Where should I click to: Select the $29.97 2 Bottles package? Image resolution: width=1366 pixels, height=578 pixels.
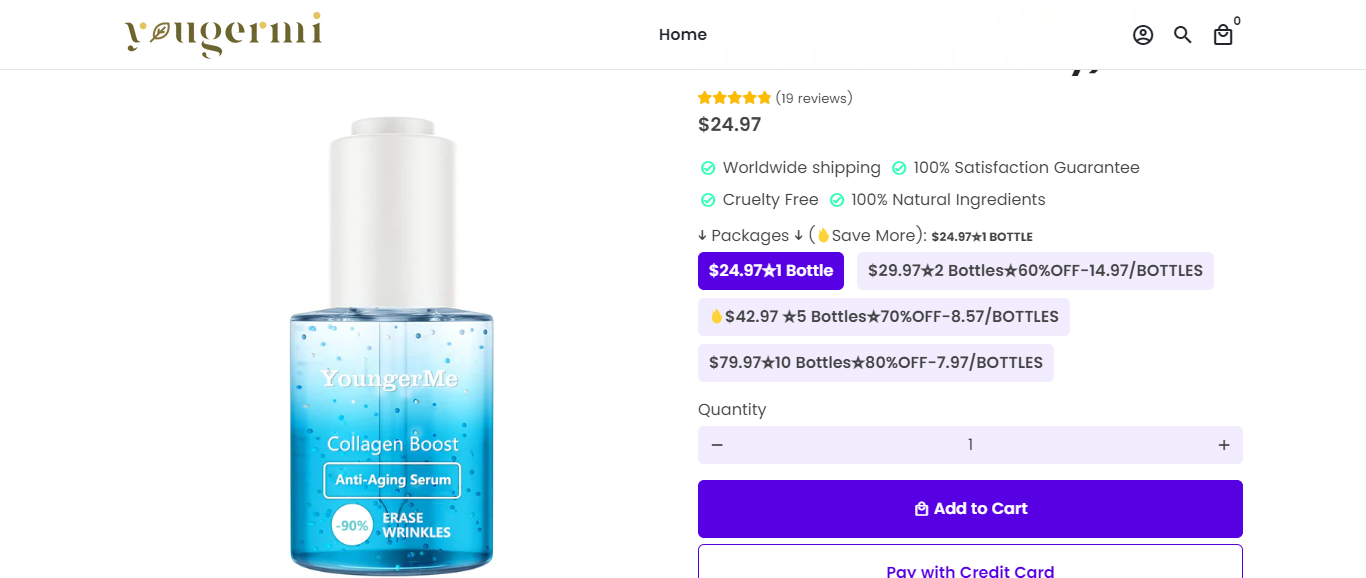point(1035,271)
